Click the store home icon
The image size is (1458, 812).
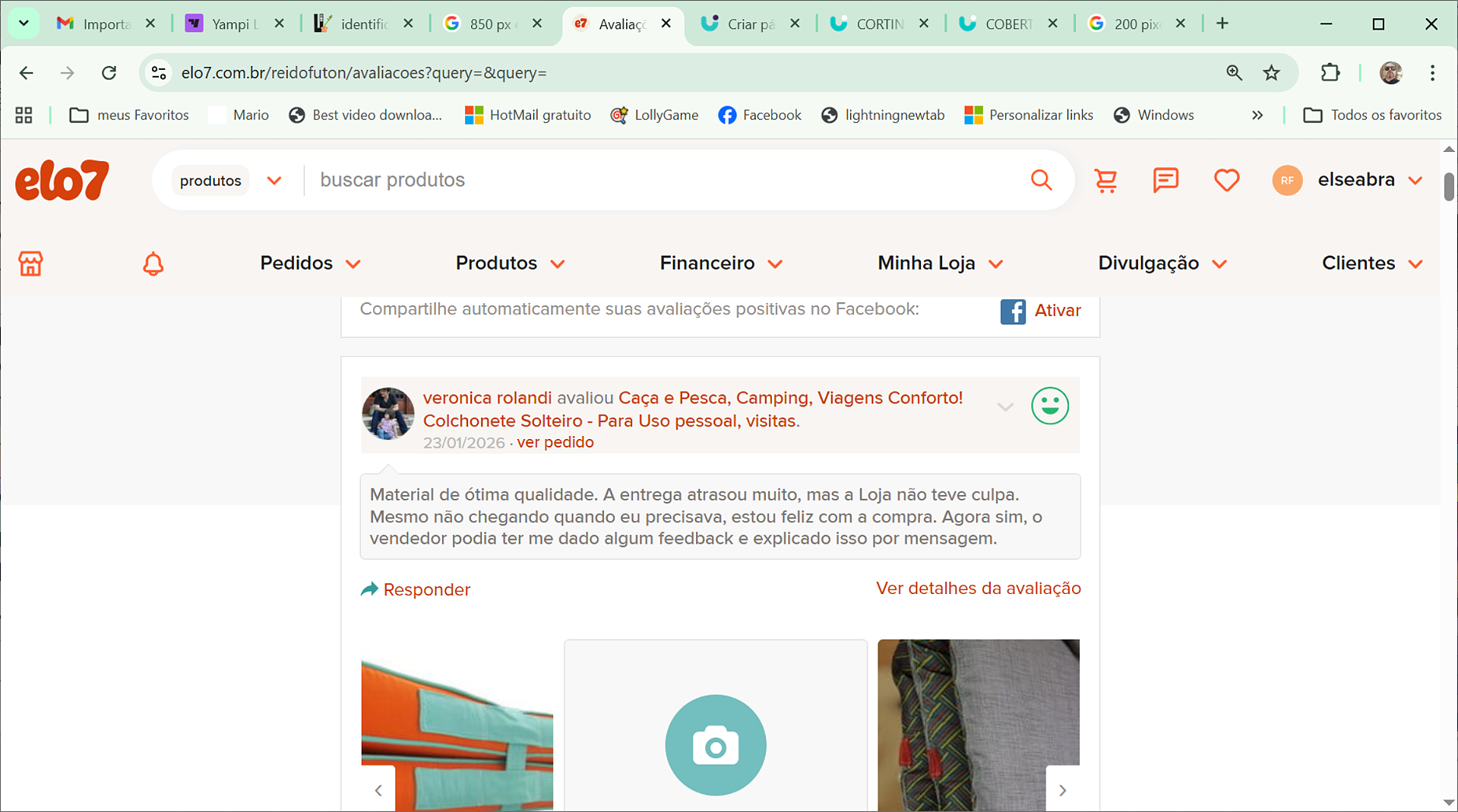coord(30,264)
